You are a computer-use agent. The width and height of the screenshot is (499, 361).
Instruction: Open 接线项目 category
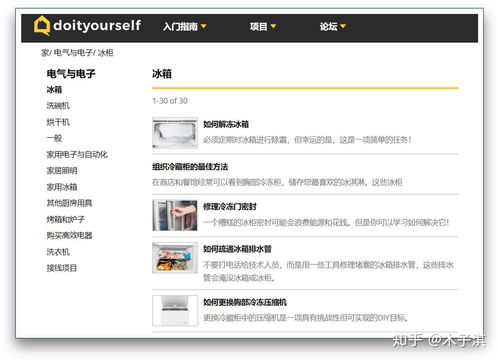(62, 268)
